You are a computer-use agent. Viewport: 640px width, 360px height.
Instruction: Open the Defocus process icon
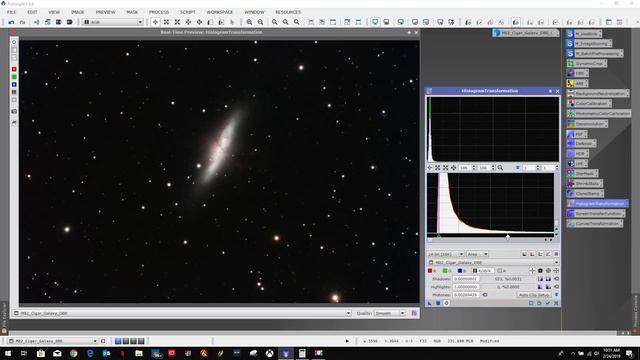tap(581, 144)
